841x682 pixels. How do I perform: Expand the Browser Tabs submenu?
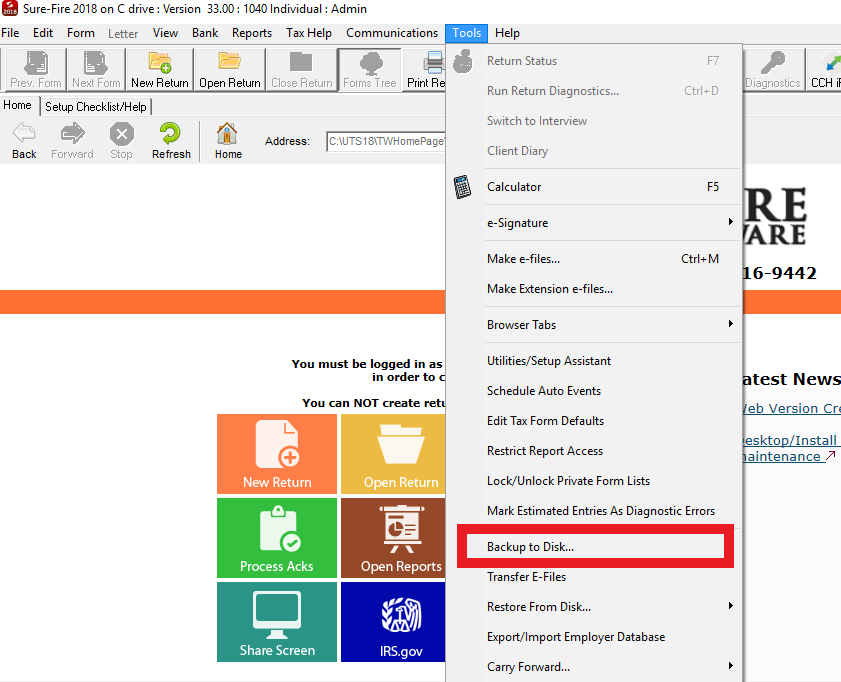[730, 324]
